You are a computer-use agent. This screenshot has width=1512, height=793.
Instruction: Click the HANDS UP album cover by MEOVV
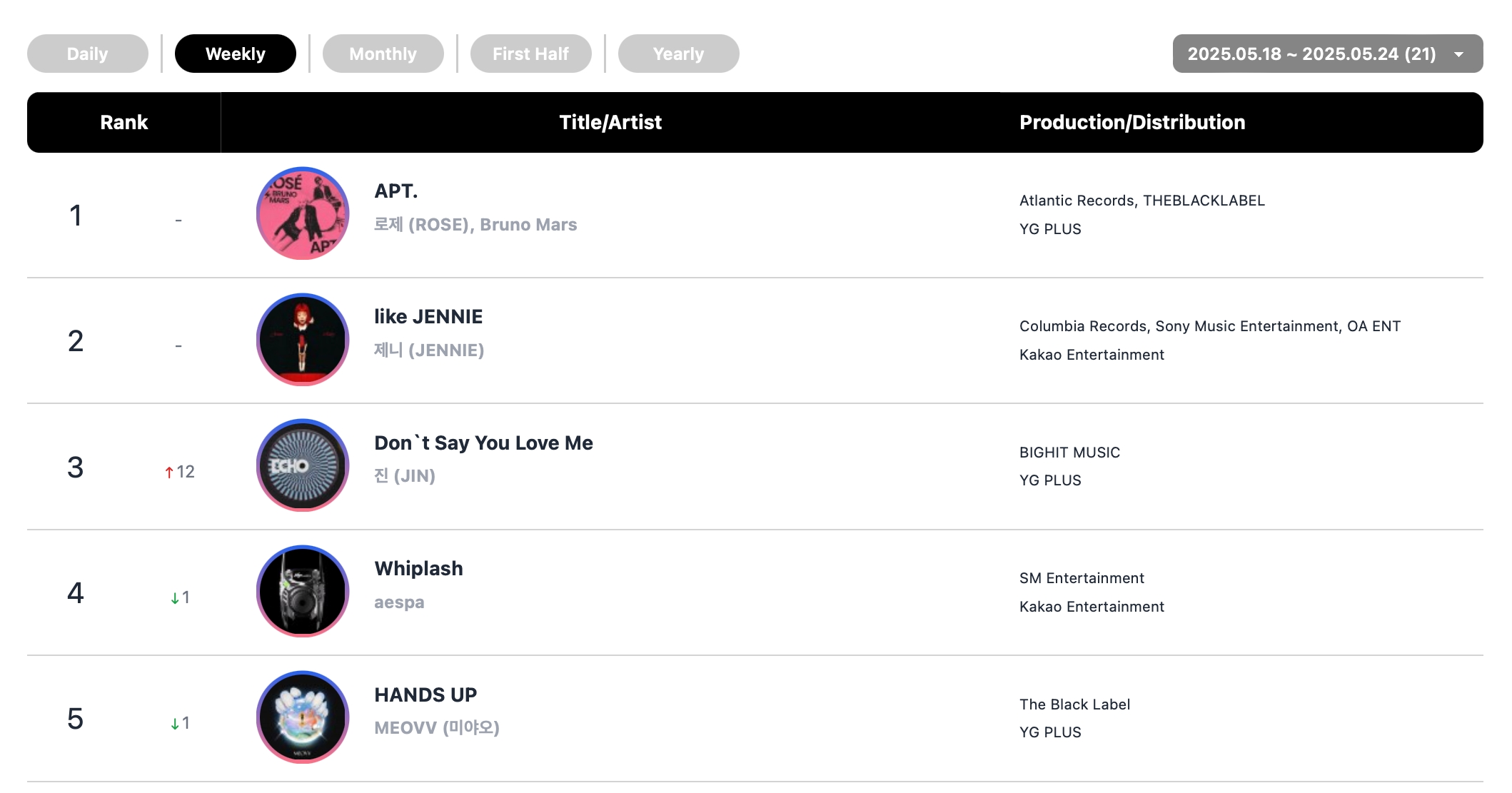point(303,717)
